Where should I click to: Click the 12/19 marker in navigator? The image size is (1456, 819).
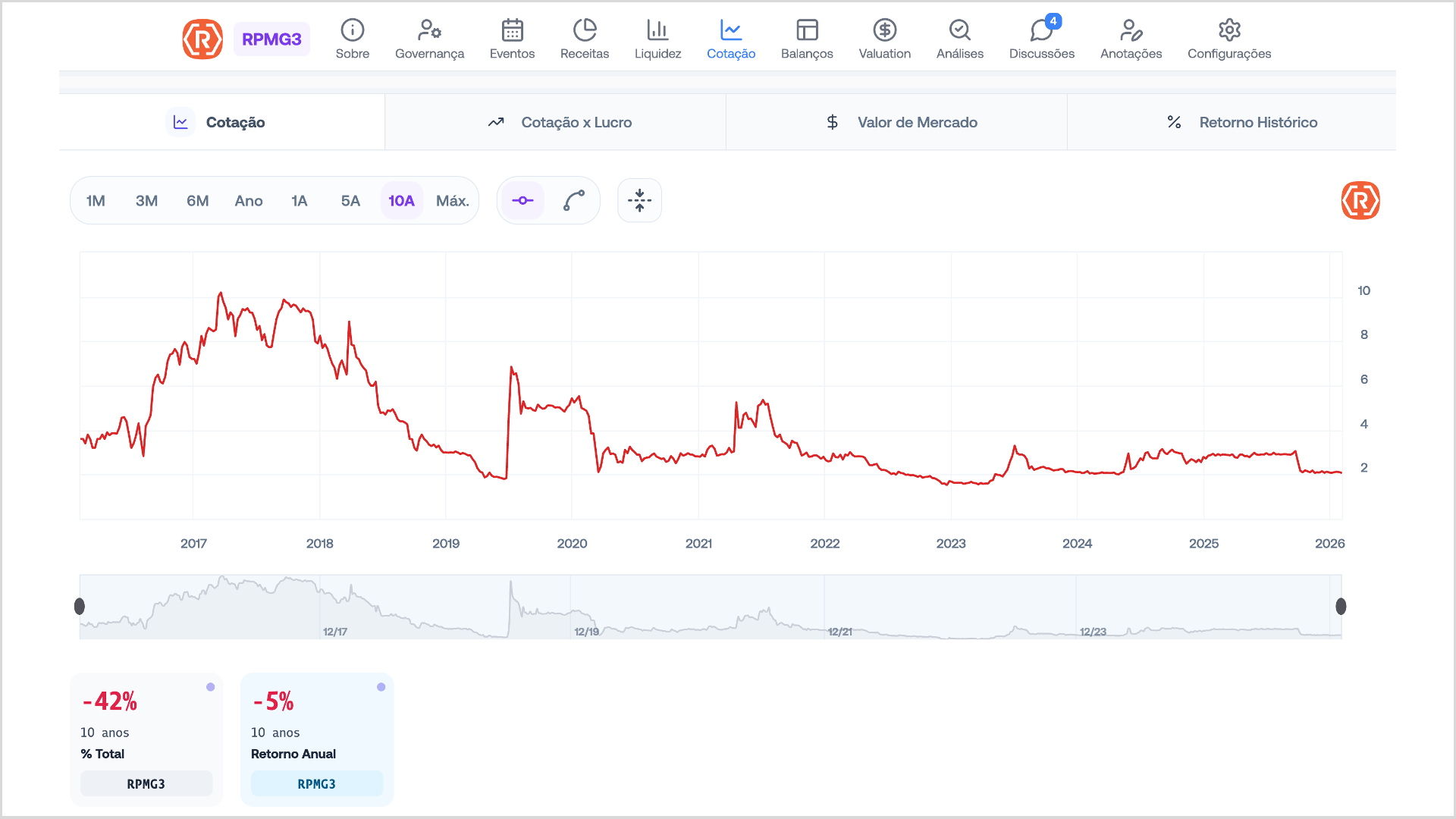[586, 632]
